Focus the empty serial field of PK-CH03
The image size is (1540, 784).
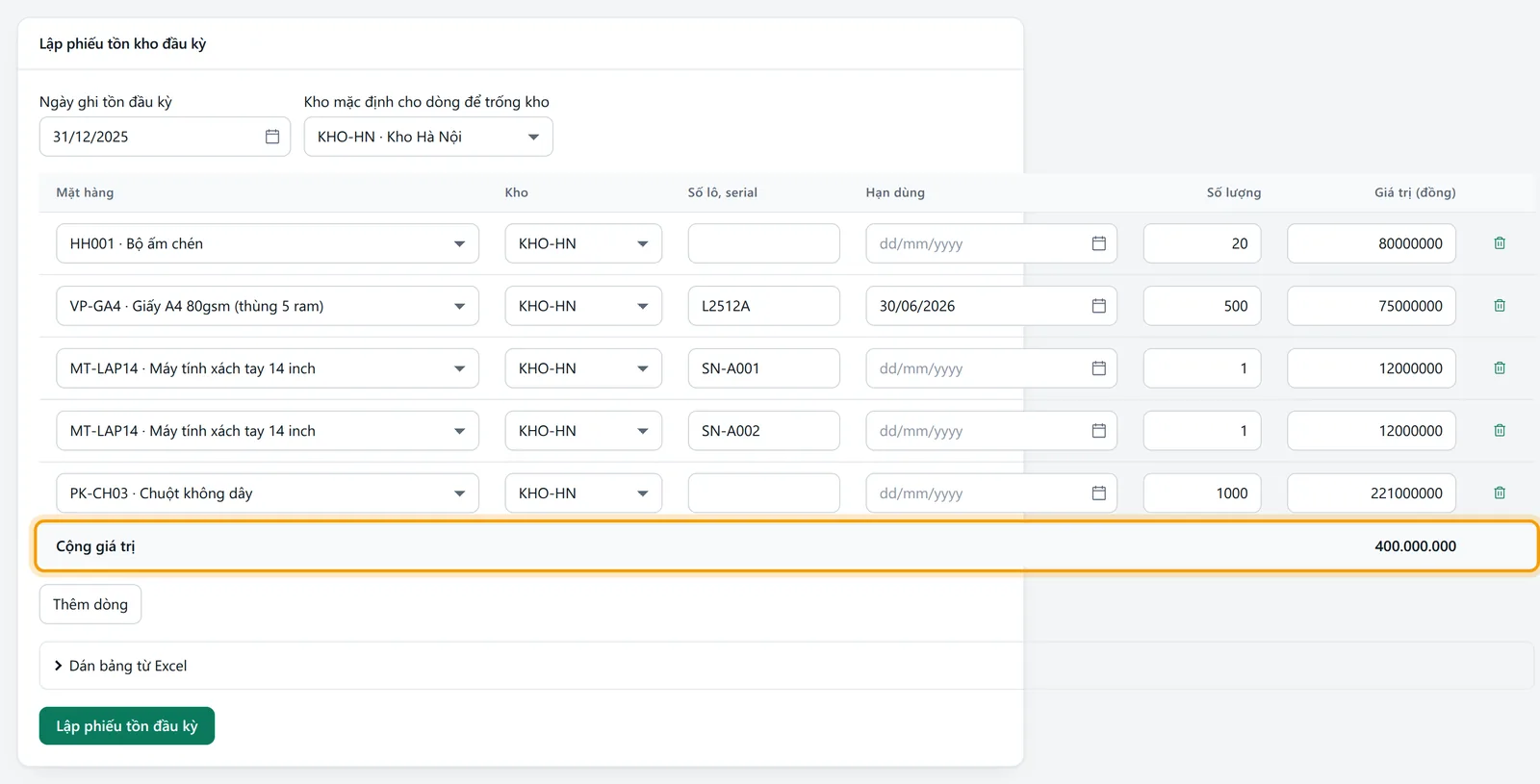[764, 493]
